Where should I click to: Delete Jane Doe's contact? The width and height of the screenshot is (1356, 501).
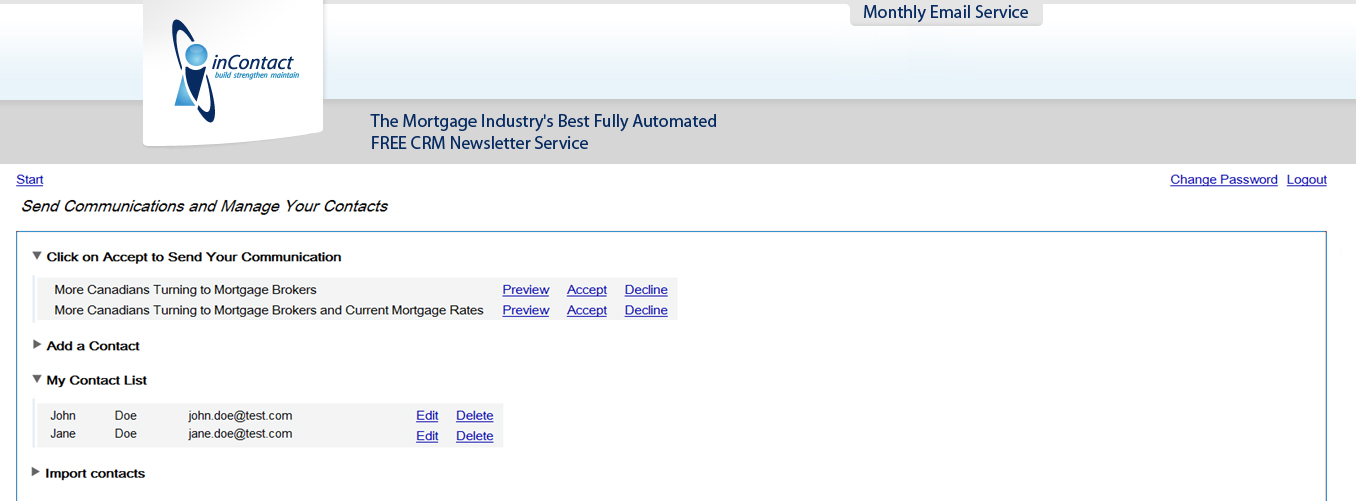pyautogui.click(x=475, y=436)
